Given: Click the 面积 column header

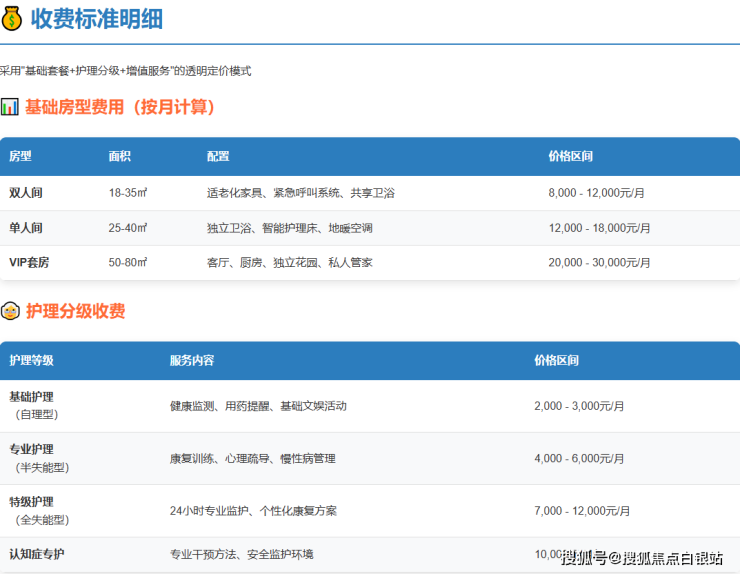Looking at the screenshot, I should (x=120, y=156).
